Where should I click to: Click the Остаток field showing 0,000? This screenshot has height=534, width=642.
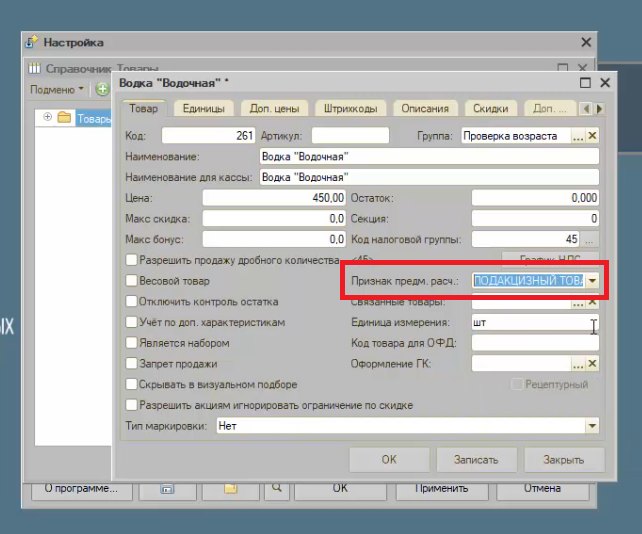535,198
